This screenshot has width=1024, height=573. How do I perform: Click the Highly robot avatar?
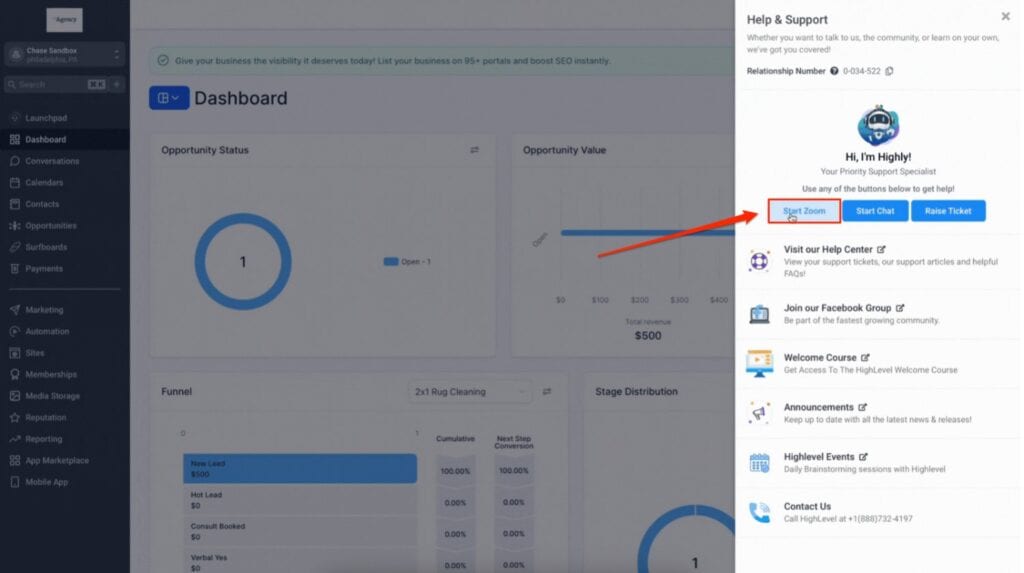tap(878, 125)
